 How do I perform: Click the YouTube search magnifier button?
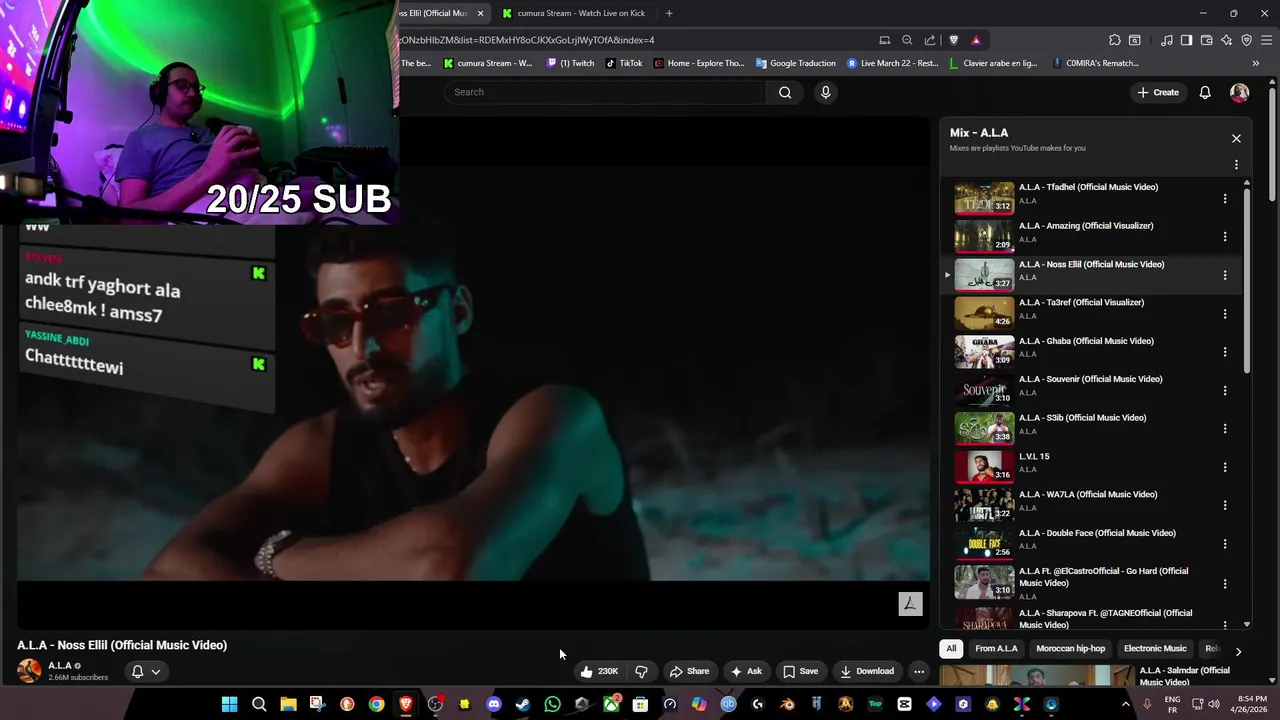point(785,92)
